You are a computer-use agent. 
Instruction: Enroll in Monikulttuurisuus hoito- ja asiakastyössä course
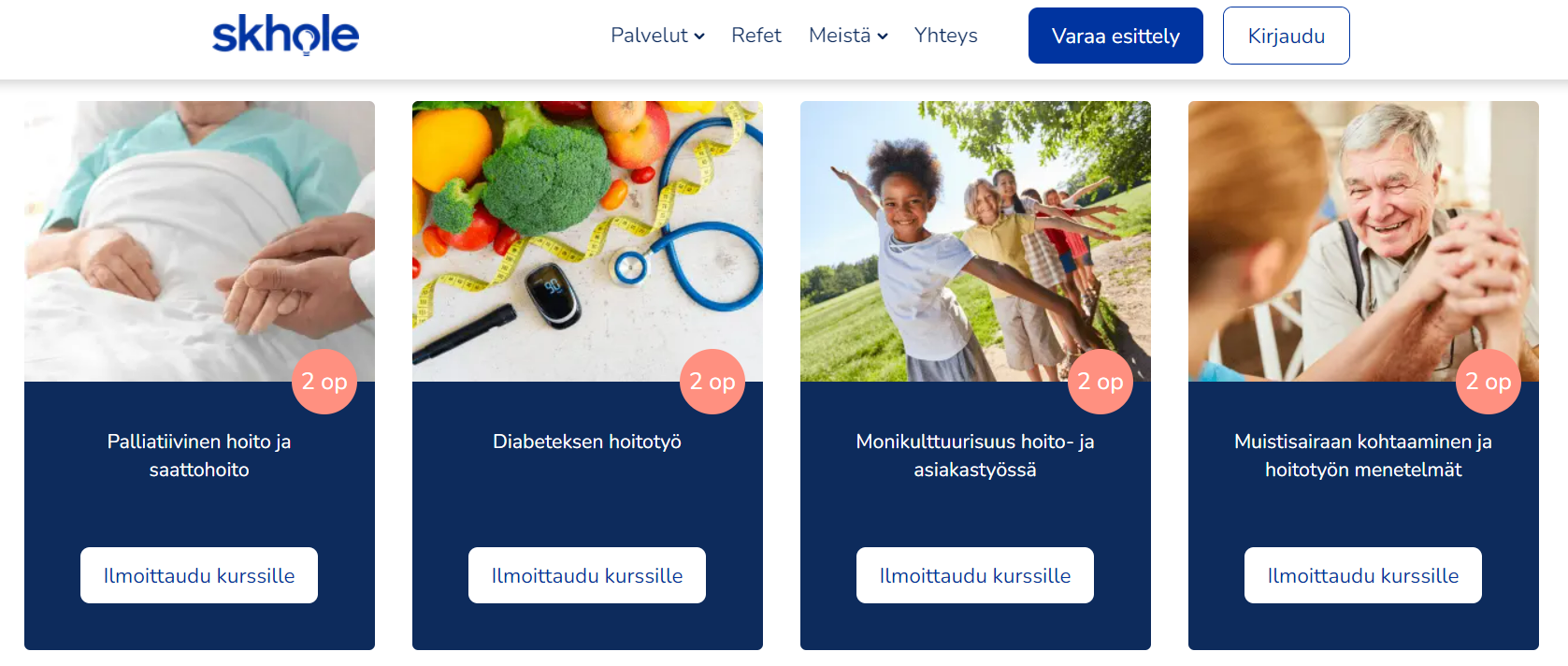point(975,575)
